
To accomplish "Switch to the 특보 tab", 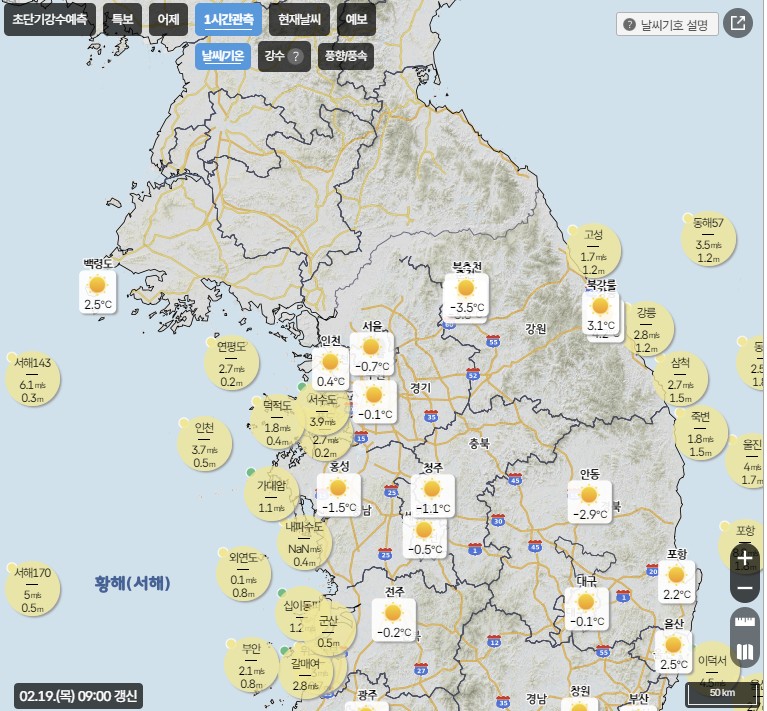I will pyautogui.click(x=122, y=20).
